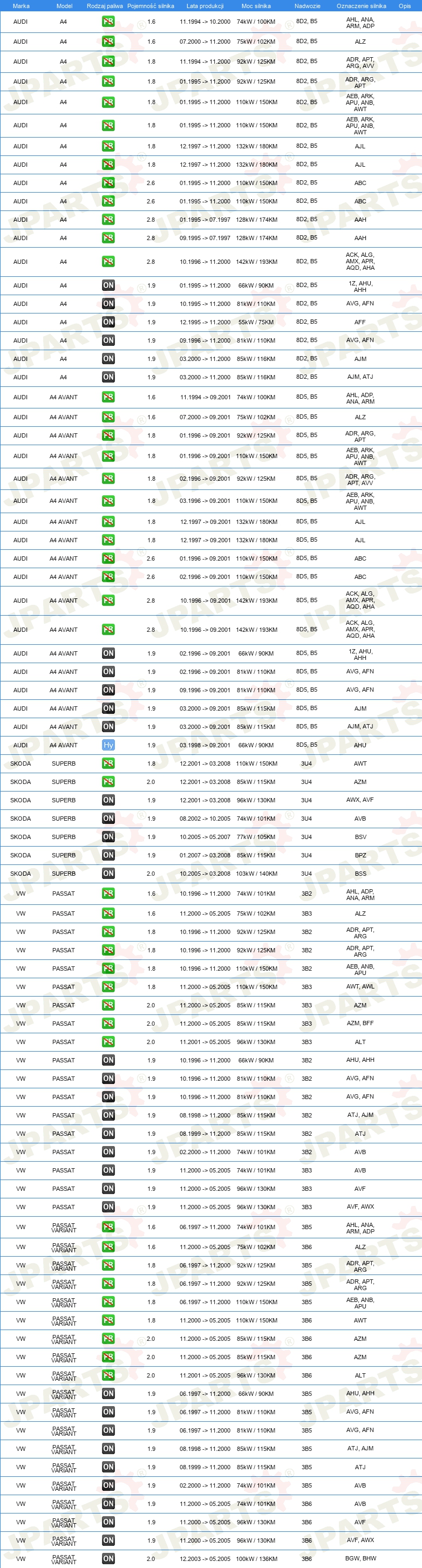Screen dimensions: 422x1568
Task: Click the ON icon in VW Passat 3B2 AVB row
Action: click(108, 1151)
